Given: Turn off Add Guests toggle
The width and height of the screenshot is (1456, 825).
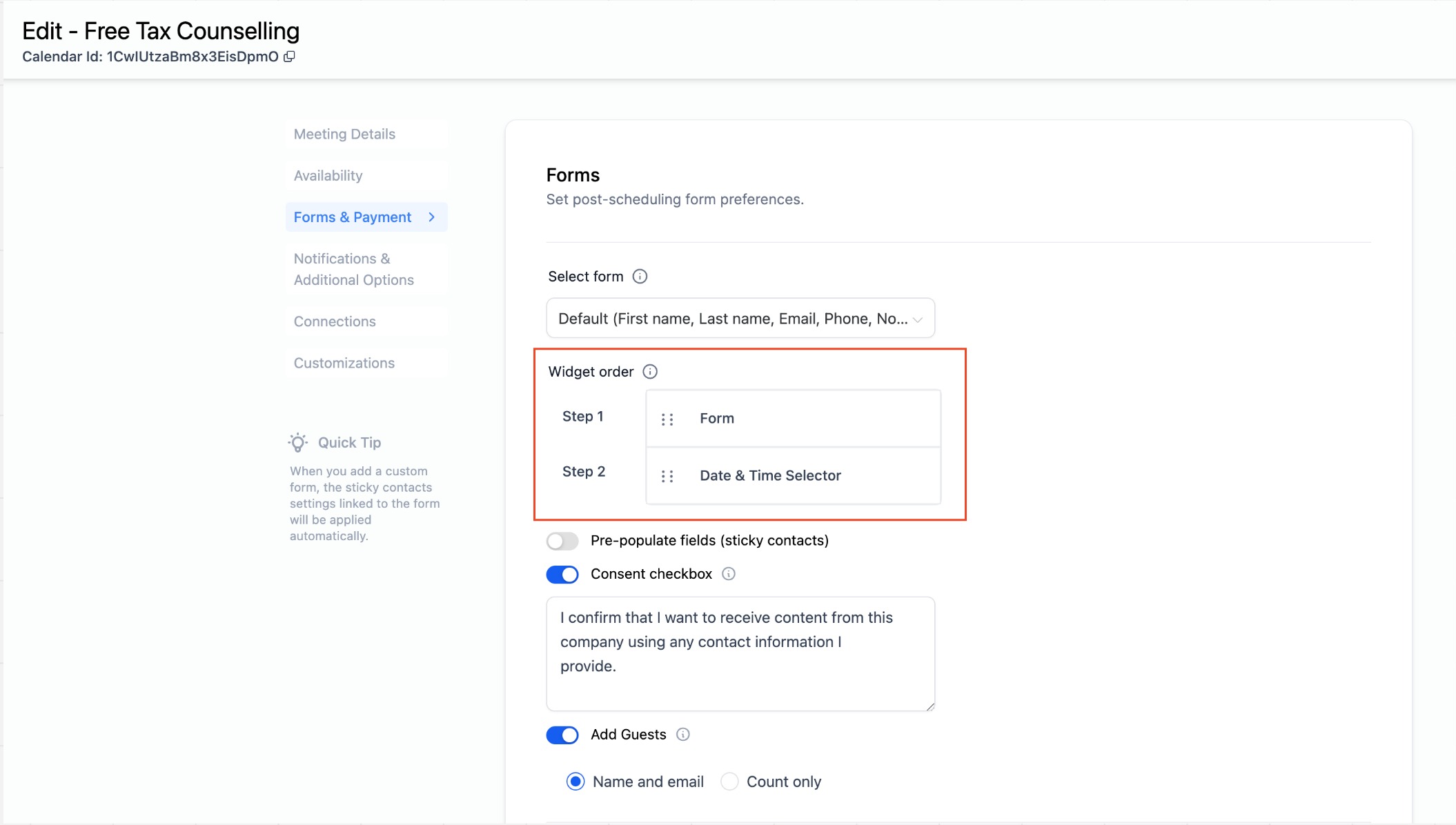Looking at the screenshot, I should click(562, 735).
